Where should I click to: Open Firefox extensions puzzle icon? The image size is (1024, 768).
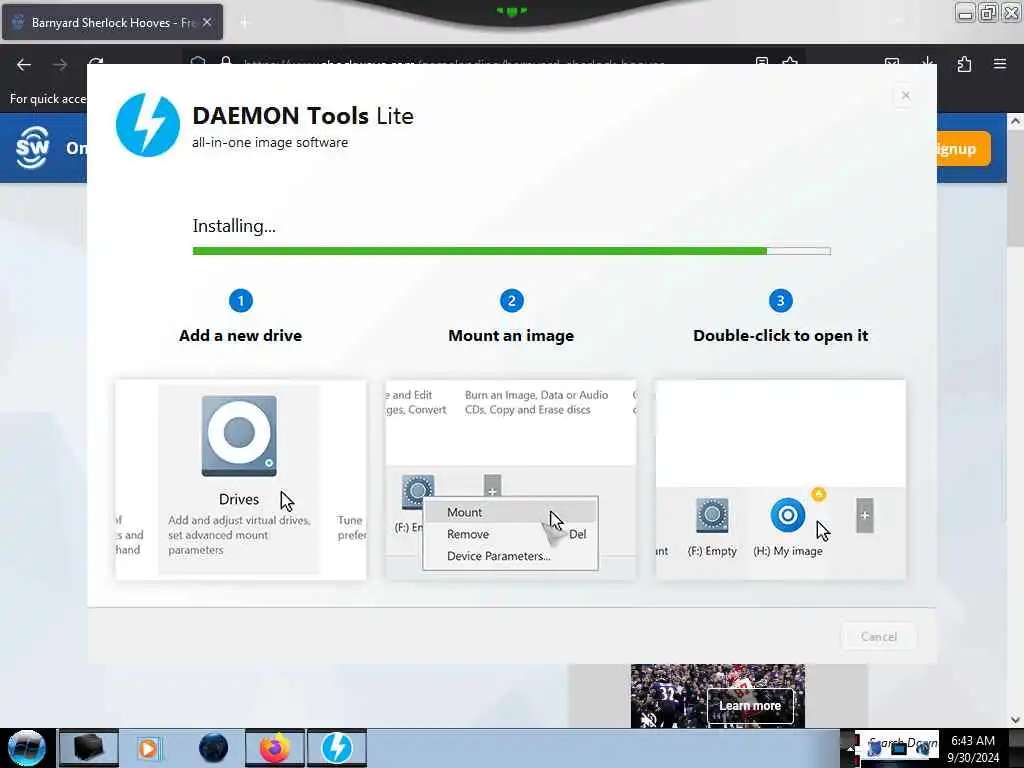(964, 64)
